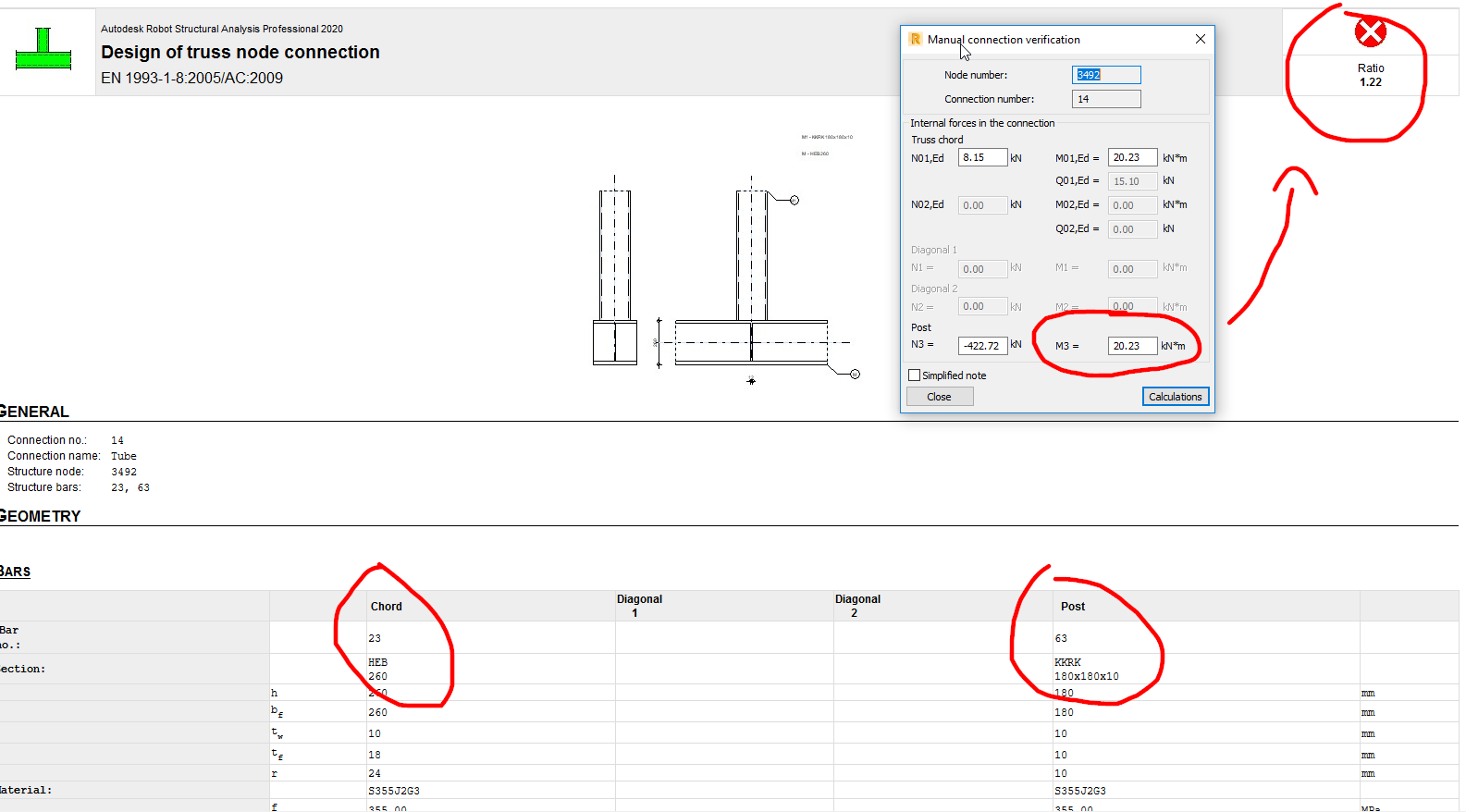The width and height of the screenshot is (1466, 812).
Task: Edit the Node number field
Action: (1106, 75)
